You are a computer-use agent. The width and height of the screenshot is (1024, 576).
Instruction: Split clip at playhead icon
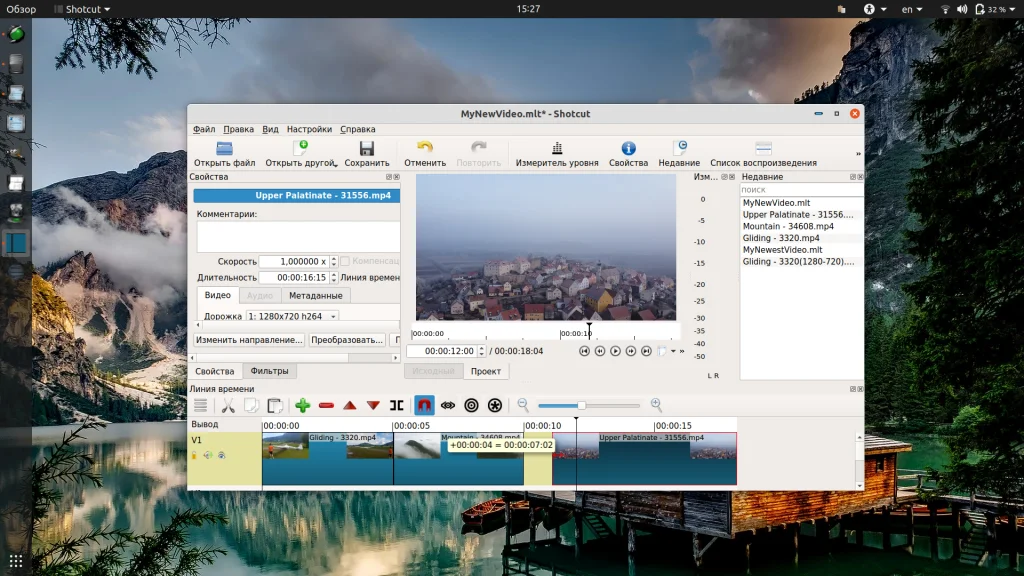pyautogui.click(x=397, y=405)
